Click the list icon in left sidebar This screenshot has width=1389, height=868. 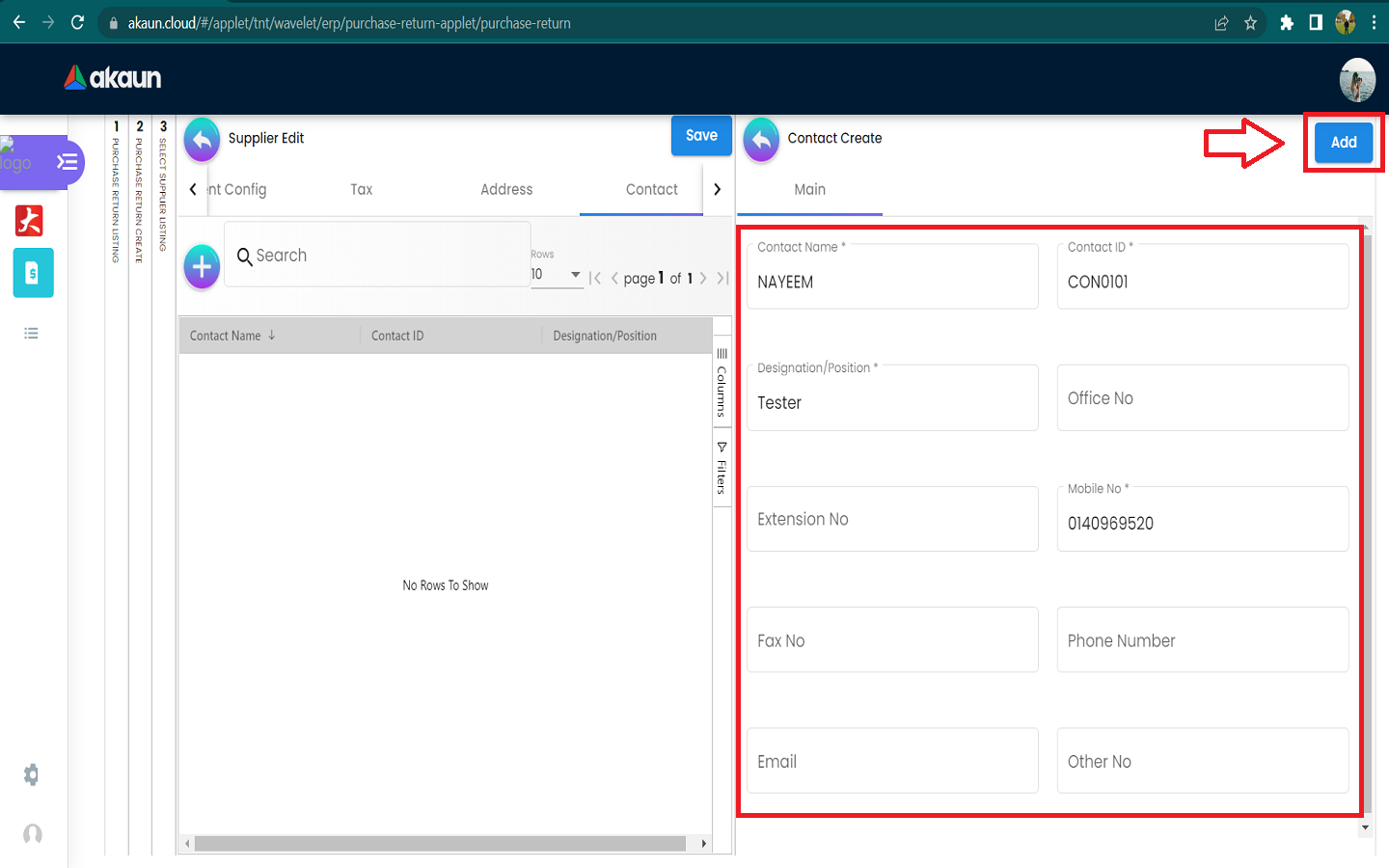[32, 334]
